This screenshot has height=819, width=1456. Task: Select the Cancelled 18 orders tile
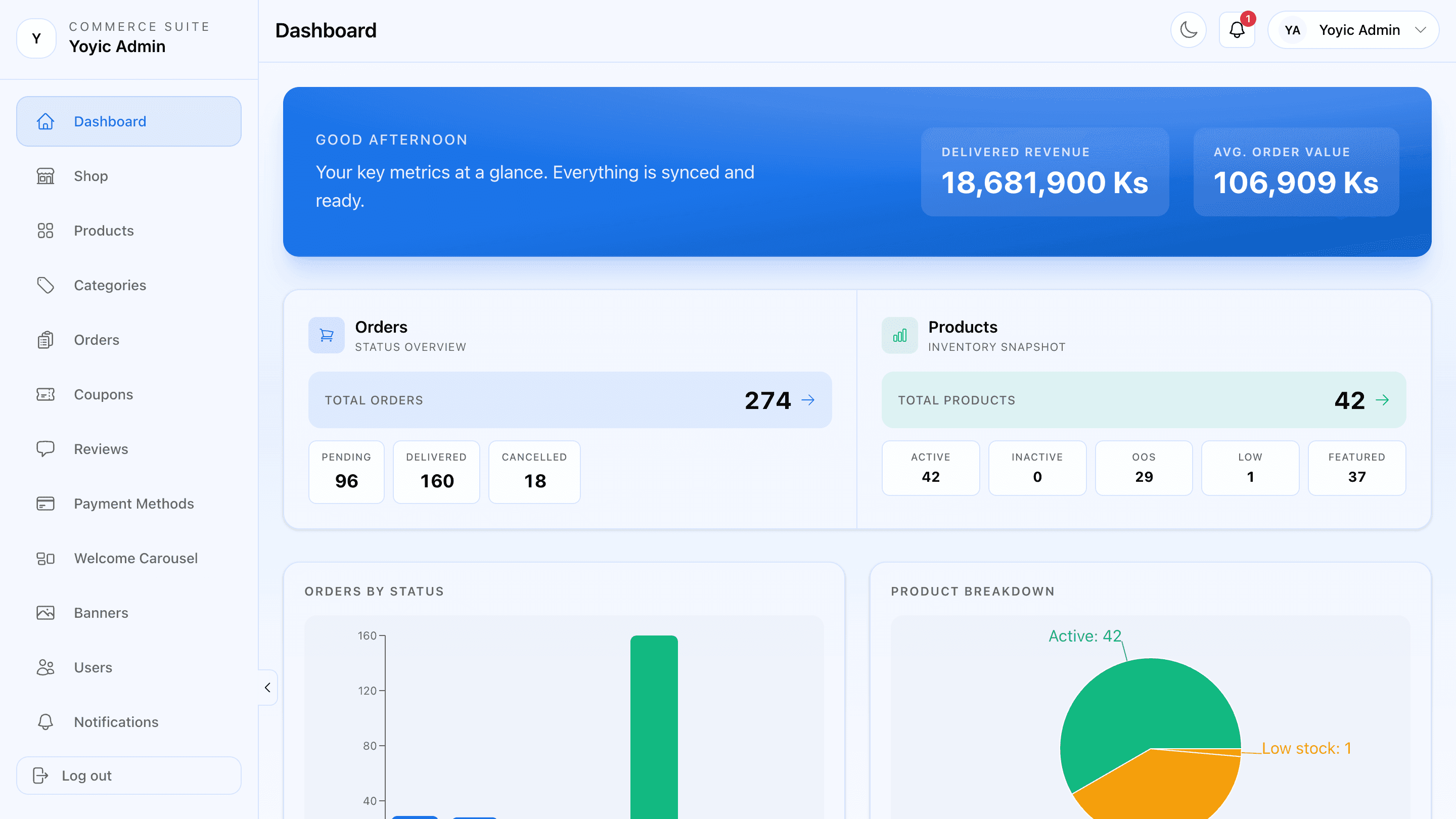[535, 472]
